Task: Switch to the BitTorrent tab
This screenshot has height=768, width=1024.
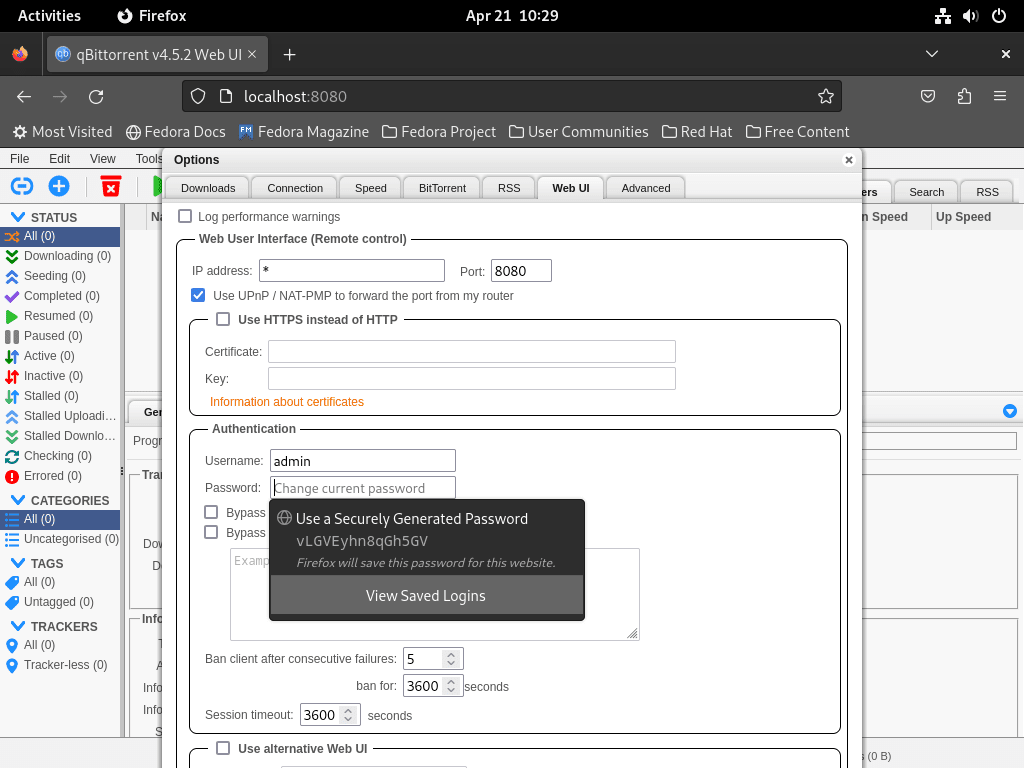Action: point(441,187)
